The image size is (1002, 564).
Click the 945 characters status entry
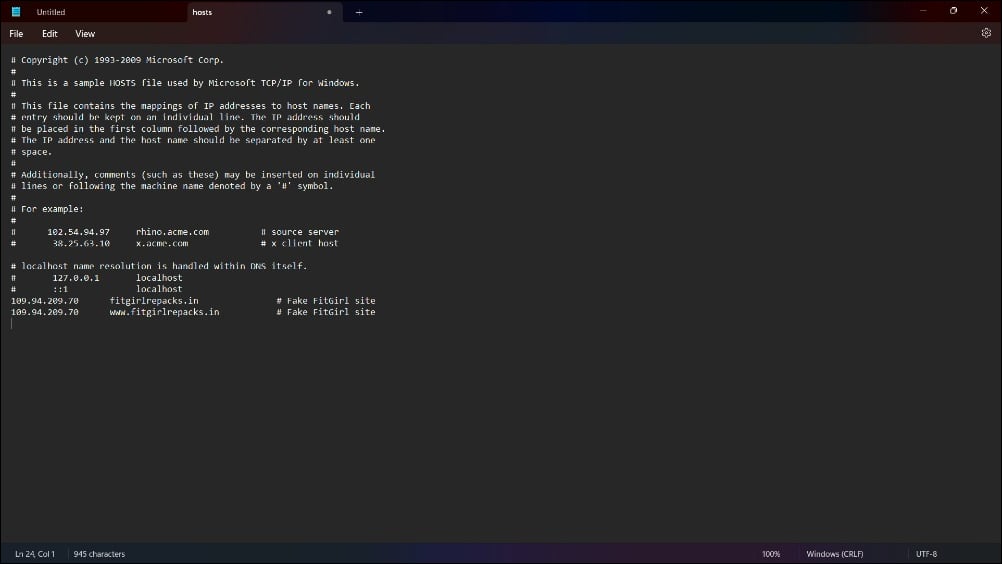coord(99,554)
